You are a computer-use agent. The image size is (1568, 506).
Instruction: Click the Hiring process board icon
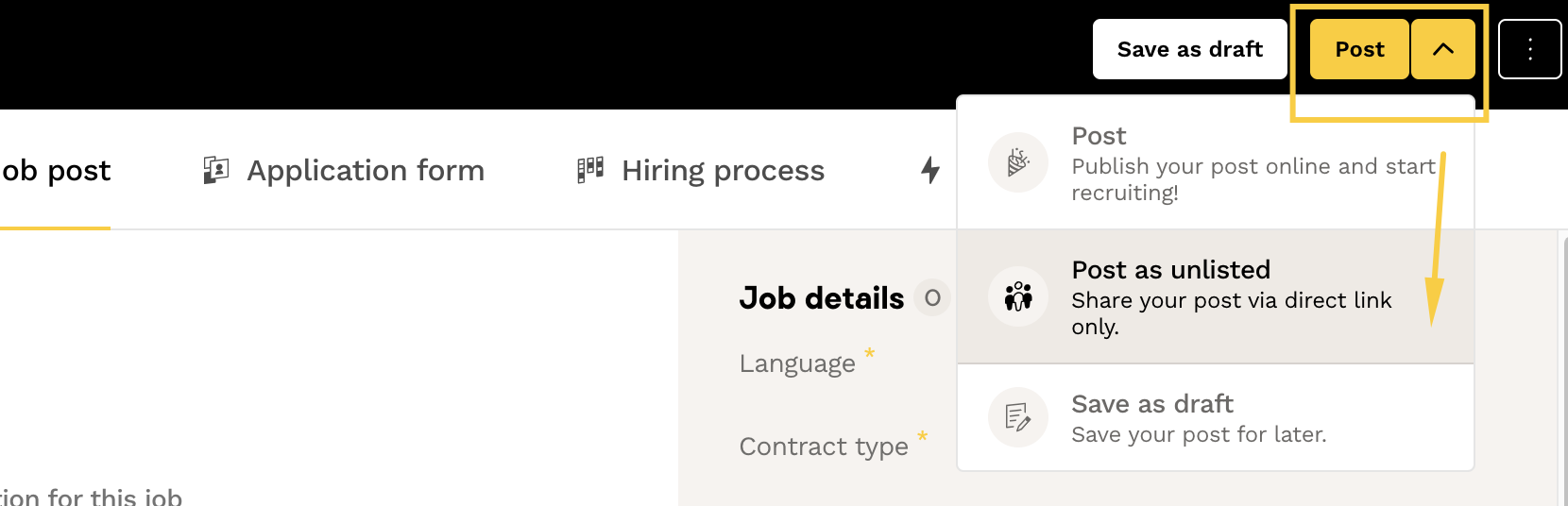click(590, 170)
